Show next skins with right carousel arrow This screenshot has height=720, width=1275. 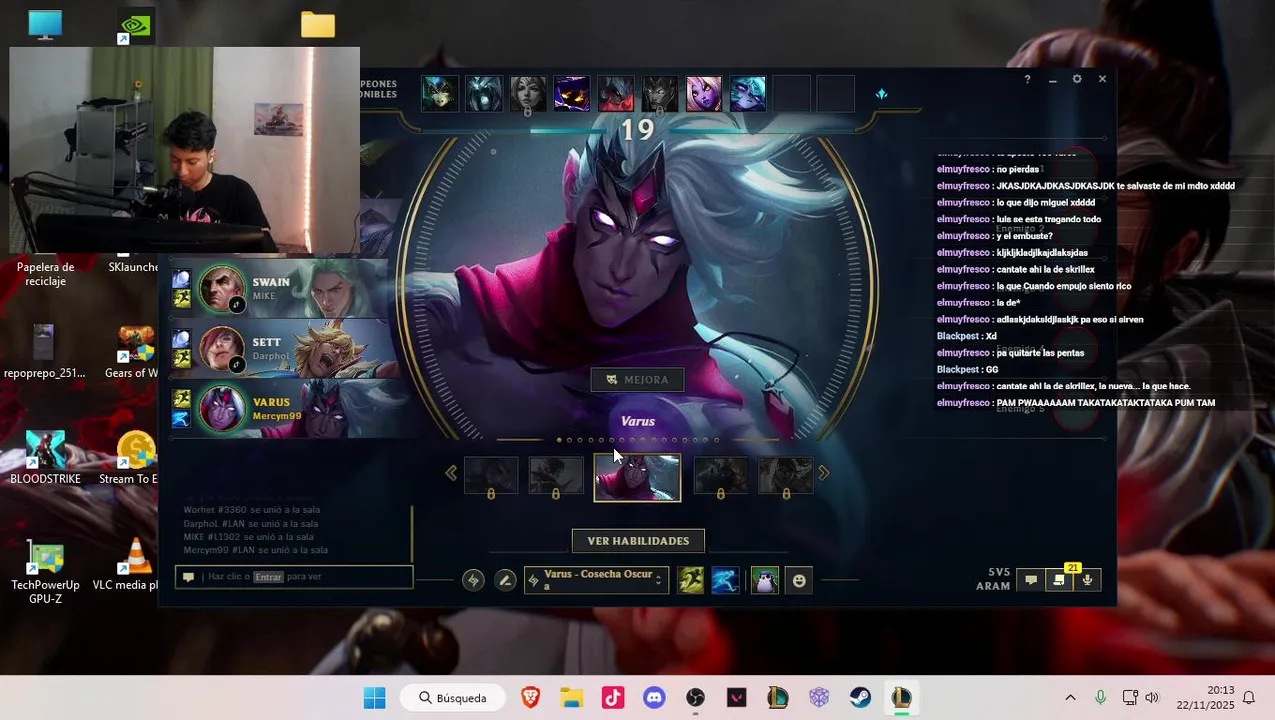pyautogui.click(x=824, y=473)
